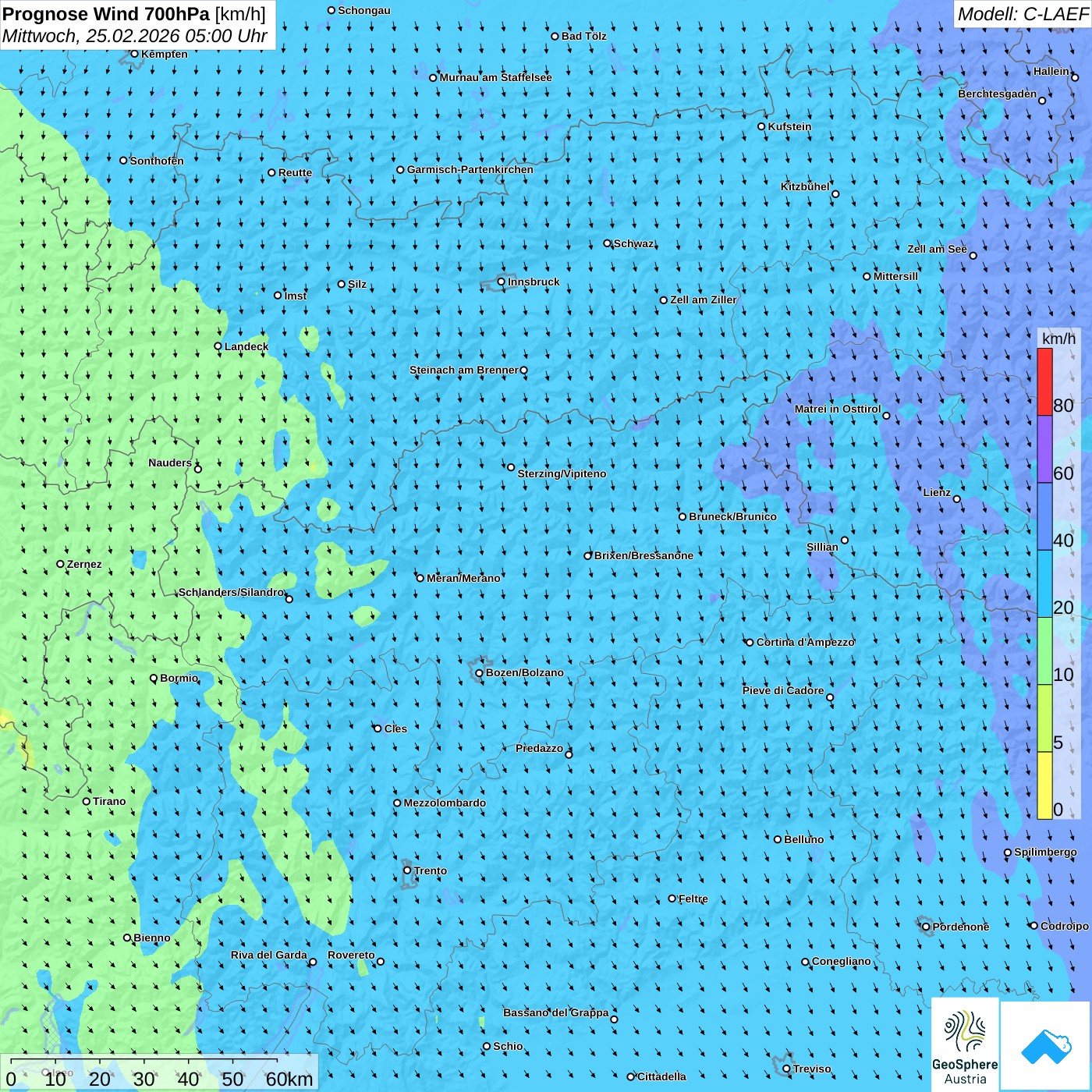Click the Cittadella city label

pyautogui.click(x=661, y=1076)
